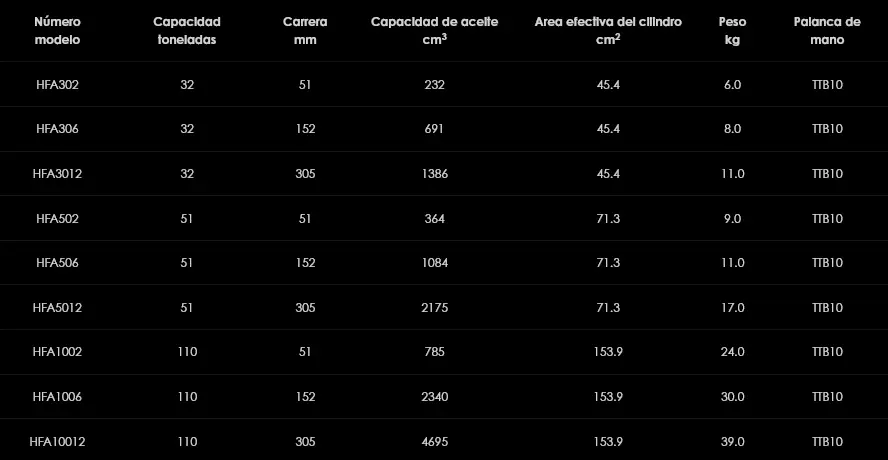This screenshot has width=888, height=460.
Task: Click the HFA506 model entry
Action: coord(57,263)
